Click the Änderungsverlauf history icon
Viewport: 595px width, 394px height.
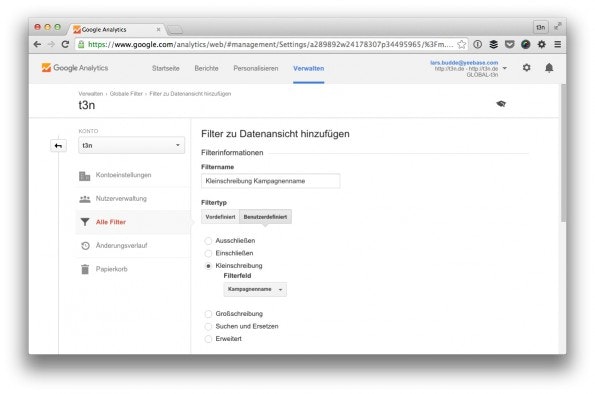[85, 246]
